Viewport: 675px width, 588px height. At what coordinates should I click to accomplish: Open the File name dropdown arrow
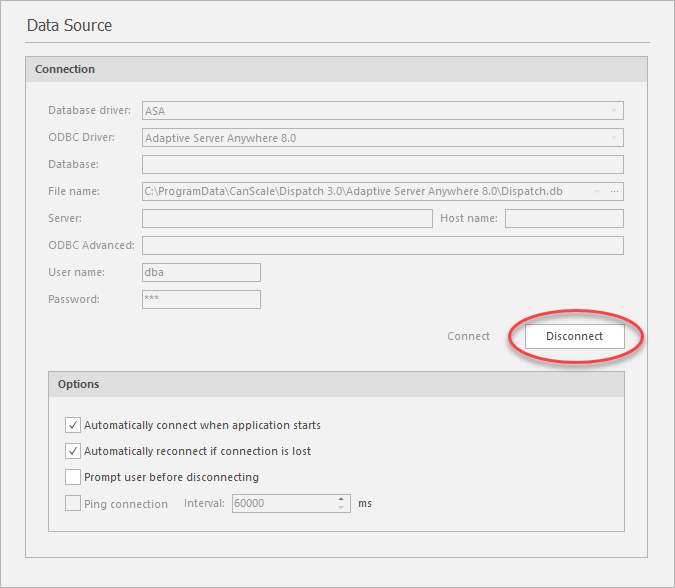(x=597, y=191)
